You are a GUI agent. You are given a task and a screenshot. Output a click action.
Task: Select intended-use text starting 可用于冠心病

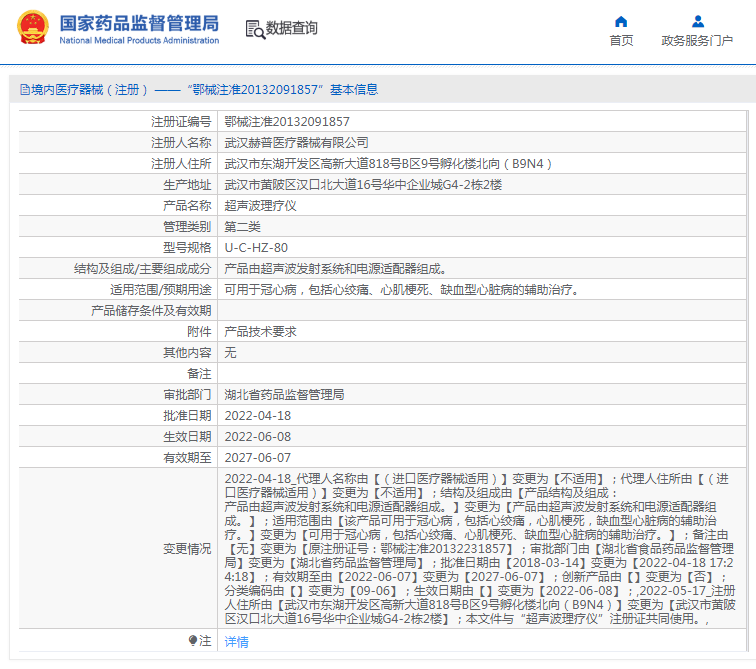click(402, 290)
